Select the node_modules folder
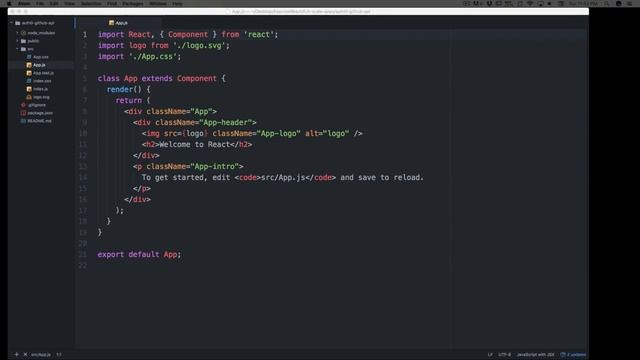Image resolution: width=640 pixels, height=360 pixels. pyautogui.click(x=41, y=33)
